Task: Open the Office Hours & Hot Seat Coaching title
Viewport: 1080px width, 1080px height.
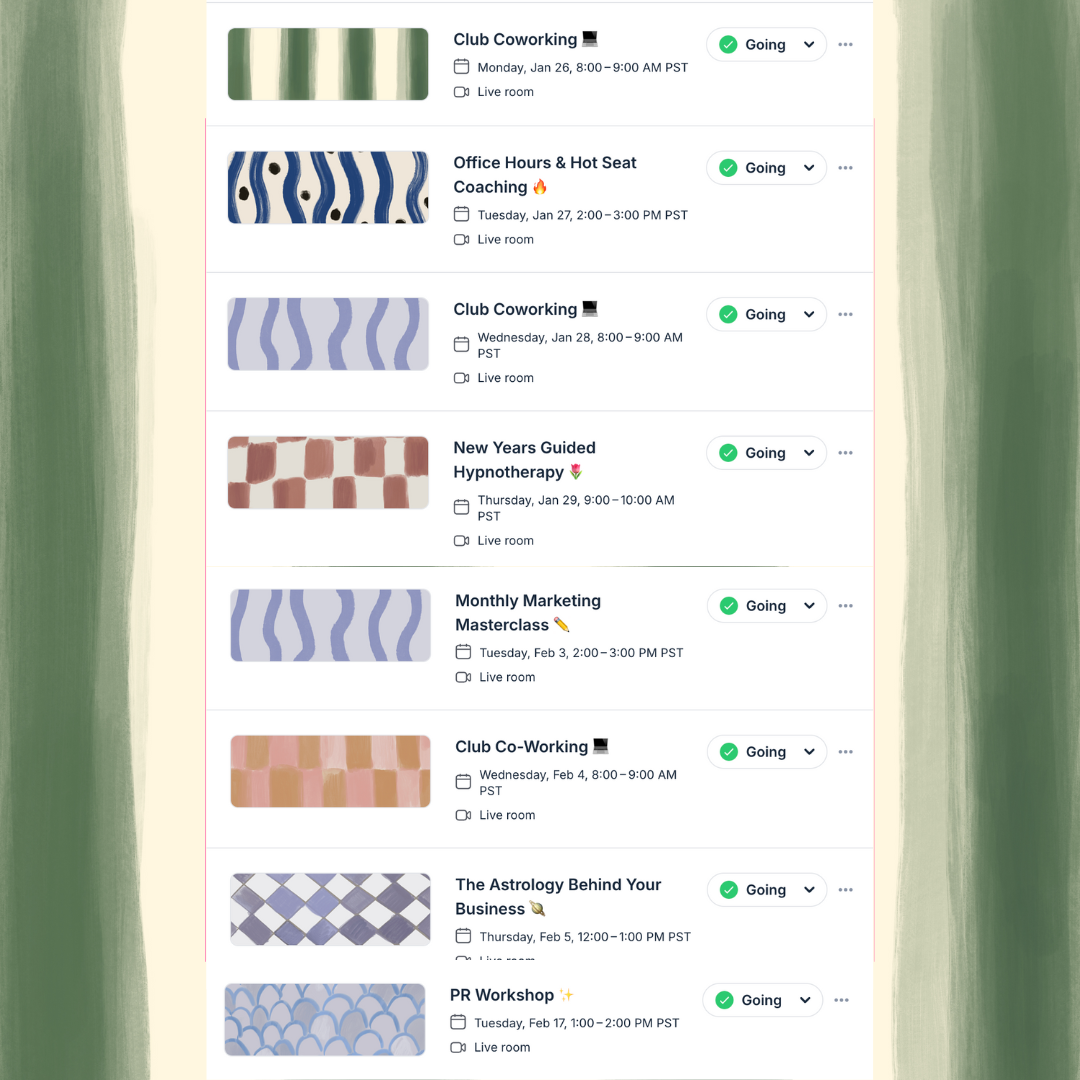Action: tap(545, 175)
